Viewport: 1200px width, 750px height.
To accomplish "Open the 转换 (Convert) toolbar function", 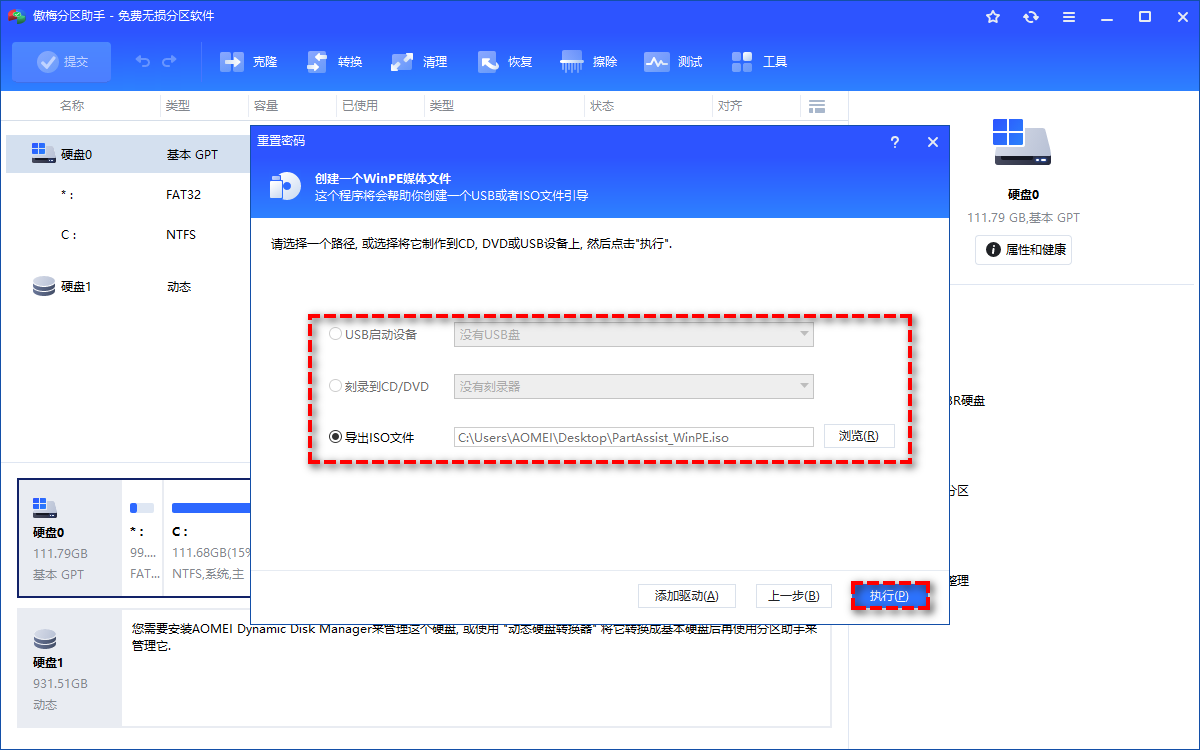I will (x=333, y=61).
